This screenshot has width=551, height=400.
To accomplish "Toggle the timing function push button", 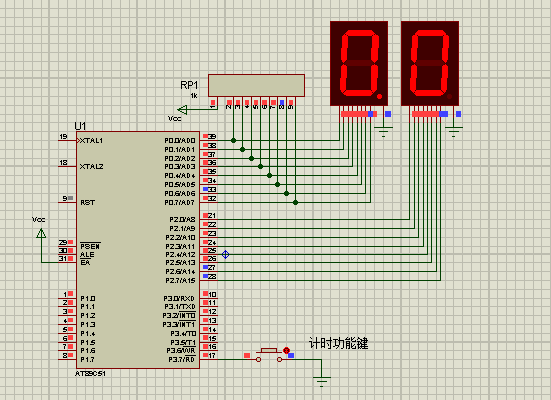I will point(269,355).
